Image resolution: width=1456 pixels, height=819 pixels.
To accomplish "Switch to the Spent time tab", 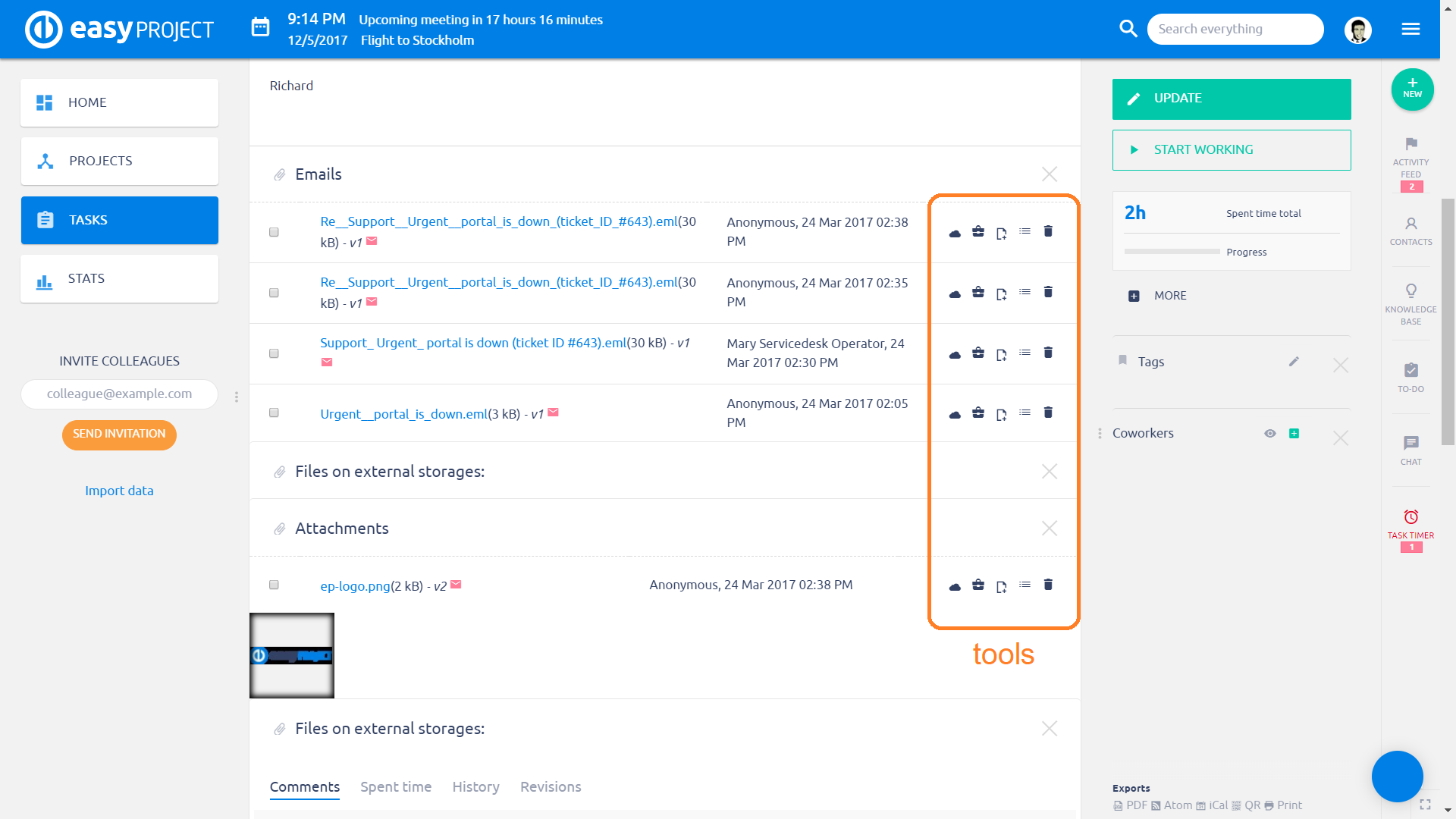I will click(x=396, y=787).
